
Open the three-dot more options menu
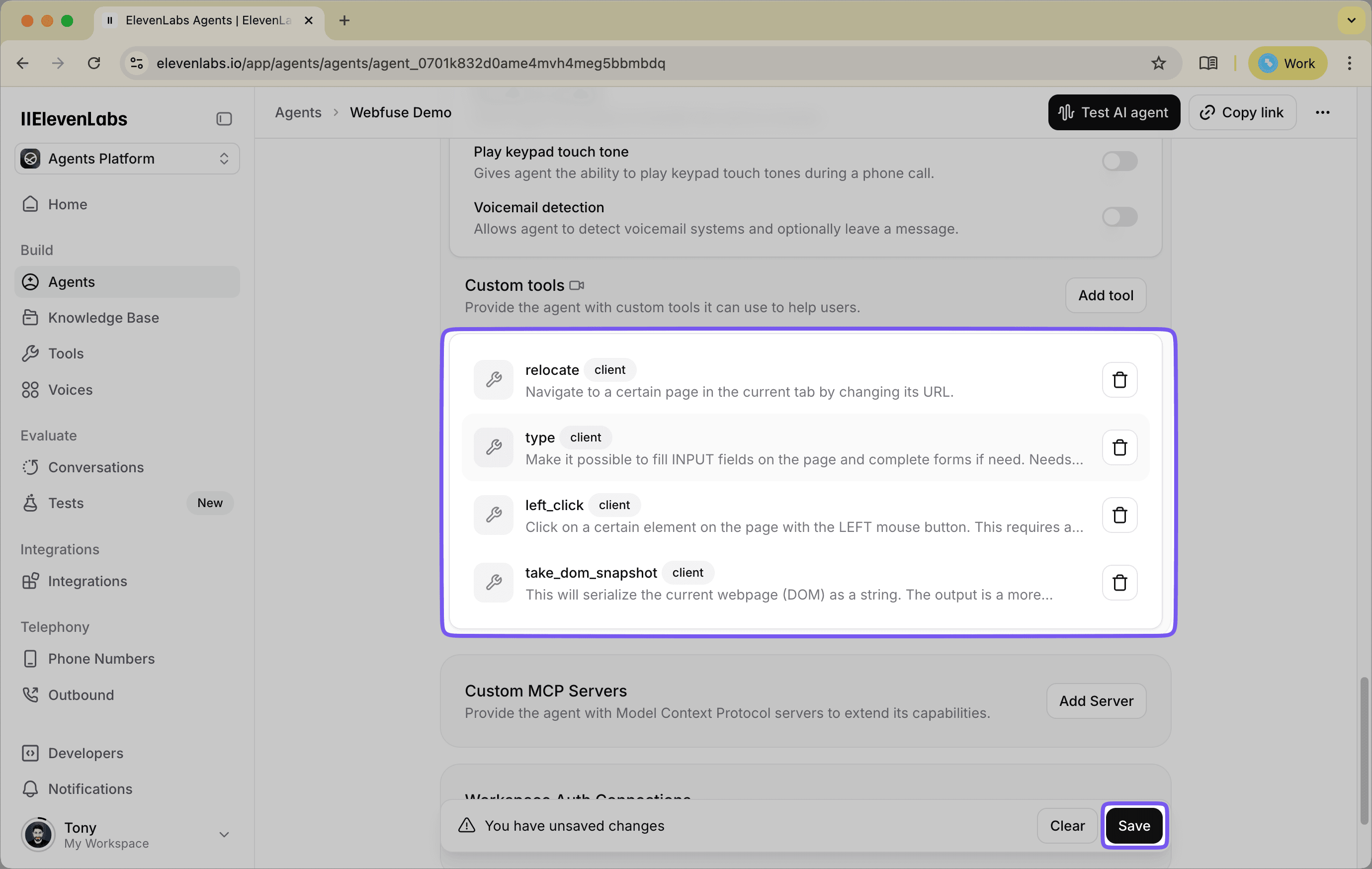(1322, 112)
